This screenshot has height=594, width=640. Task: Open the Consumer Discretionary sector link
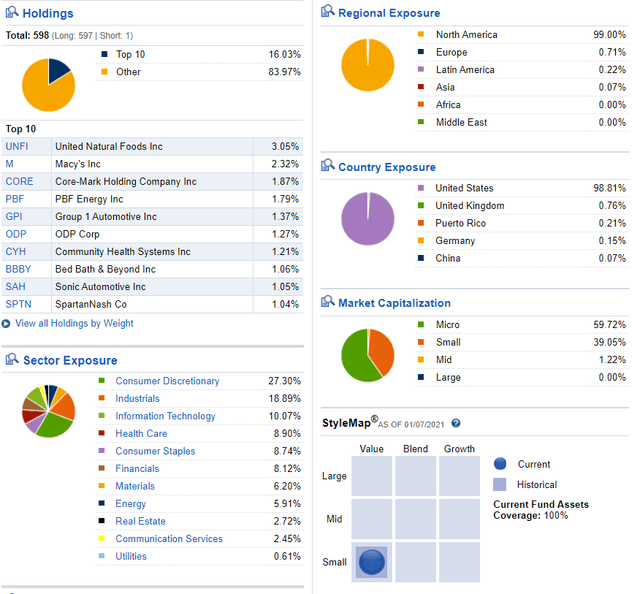pyautogui.click(x=167, y=381)
